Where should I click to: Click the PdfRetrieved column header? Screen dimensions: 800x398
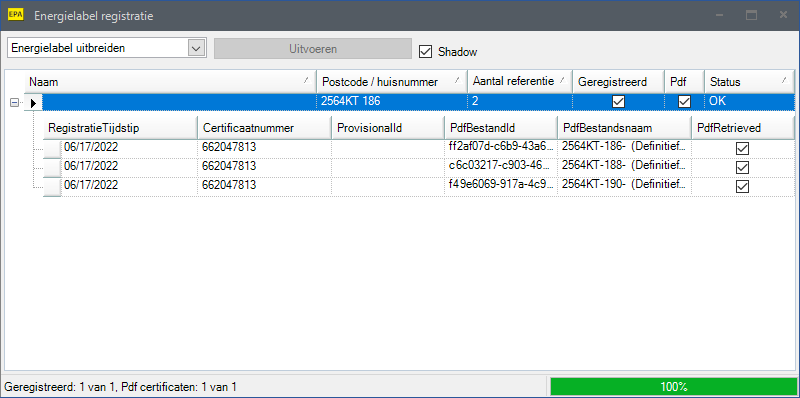743,128
